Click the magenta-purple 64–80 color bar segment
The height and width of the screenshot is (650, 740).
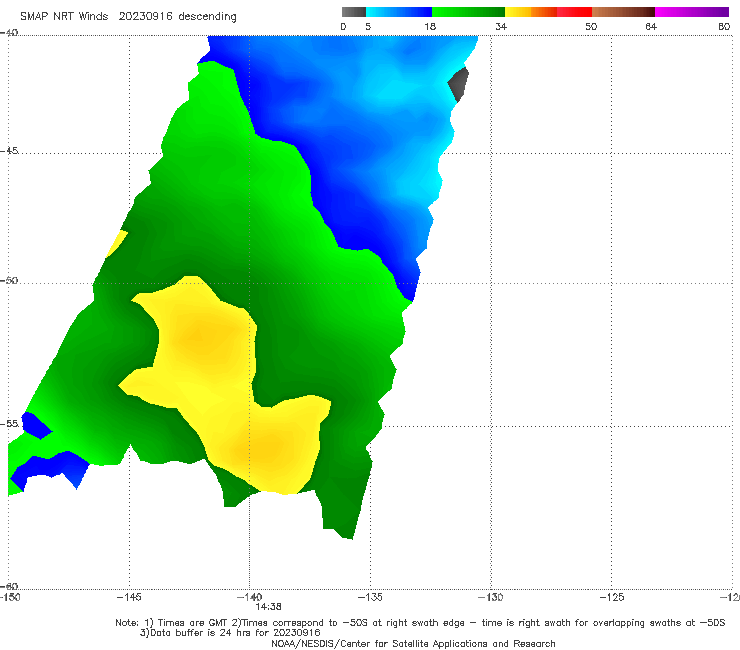pyautogui.click(x=692, y=12)
